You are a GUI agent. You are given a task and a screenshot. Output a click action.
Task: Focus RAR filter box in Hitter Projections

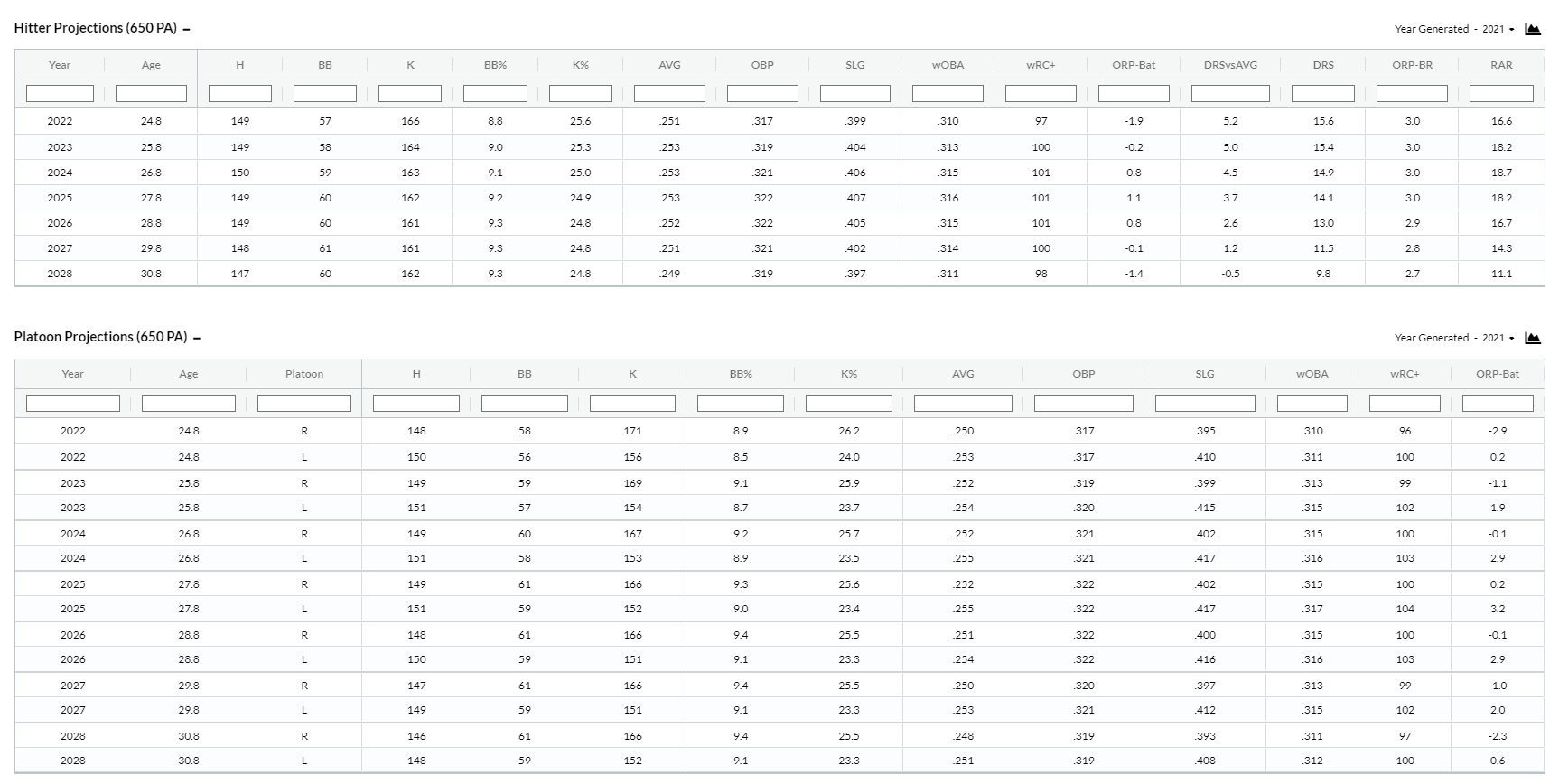(1501, 93)
